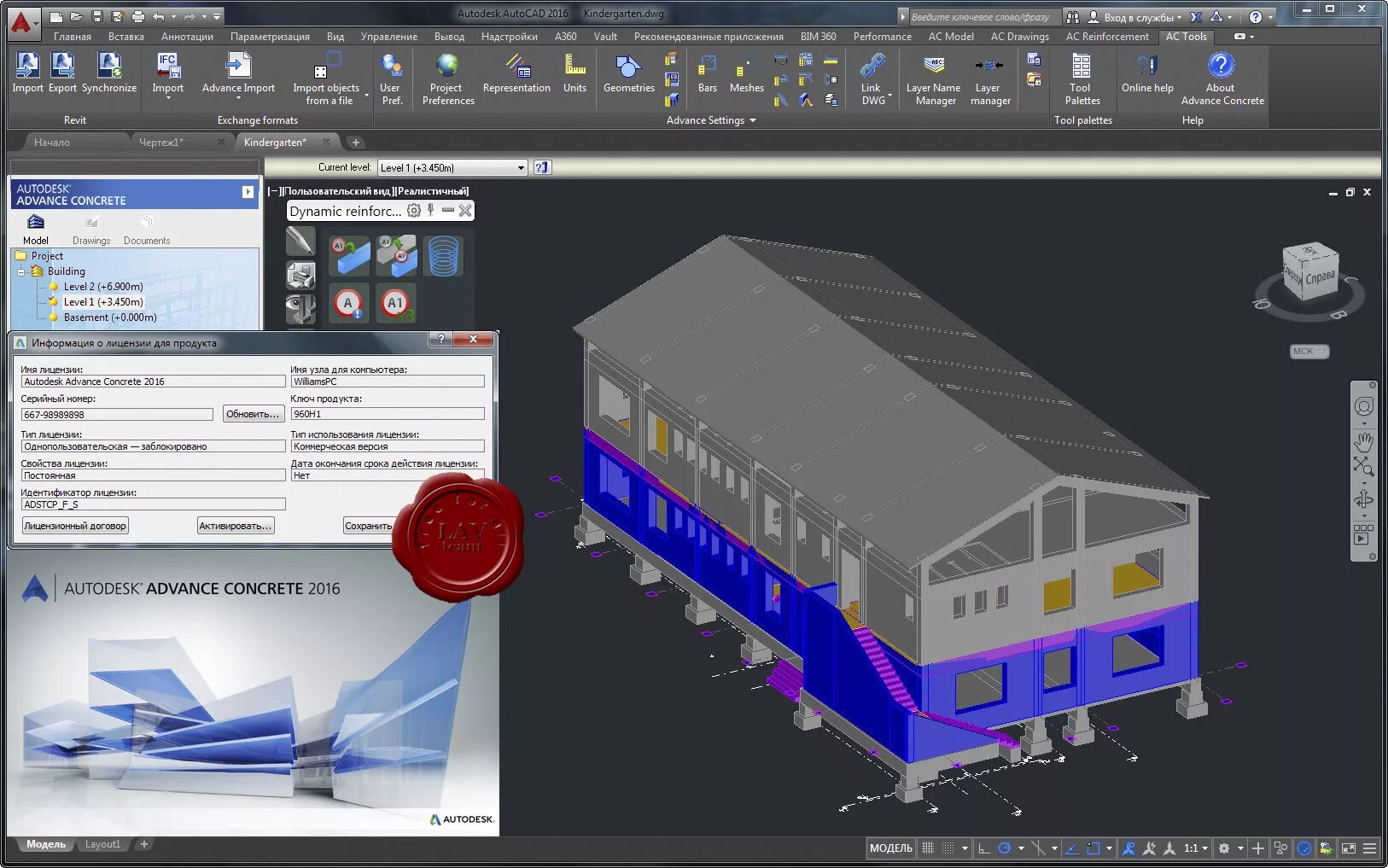1388x868 pixels.
Task: Select Level 2 (+6.900m) in tree
Action: click(103, 287)
